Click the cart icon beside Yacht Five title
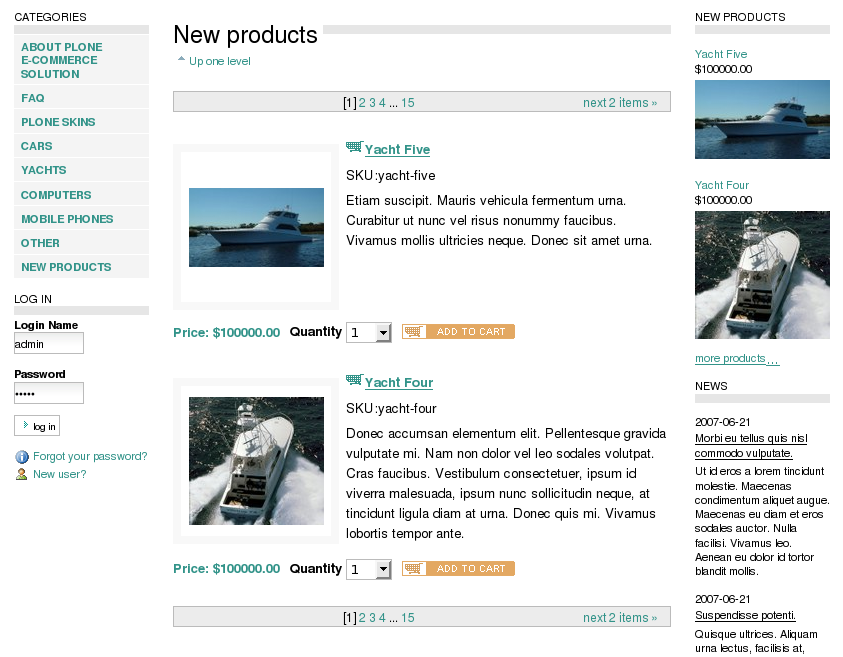Screen dimensions: 843x657 pos(355,147)
